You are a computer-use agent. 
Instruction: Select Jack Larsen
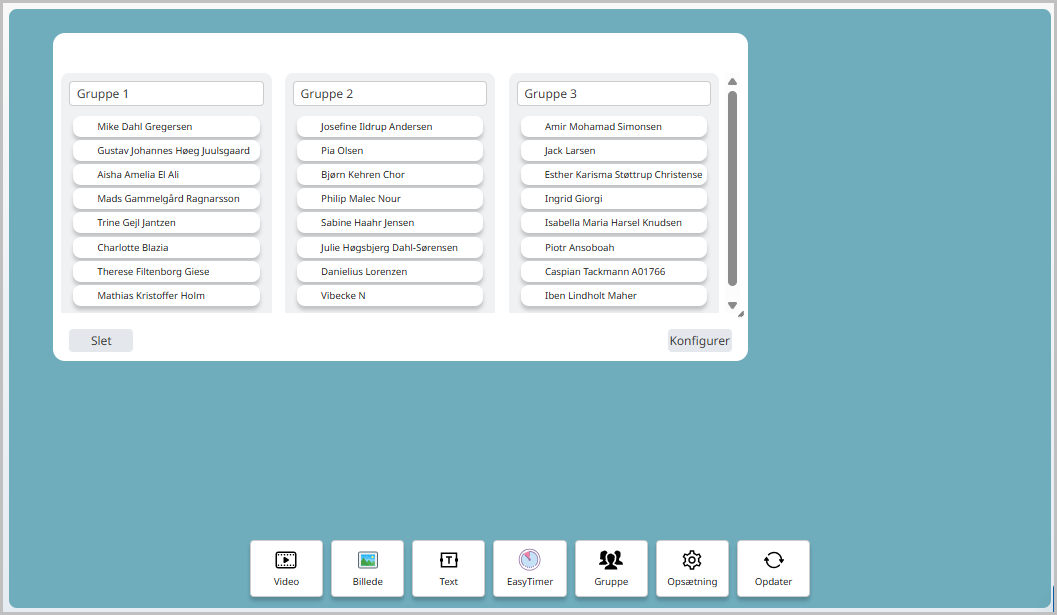pyautogui.click(x=614, y=151)
